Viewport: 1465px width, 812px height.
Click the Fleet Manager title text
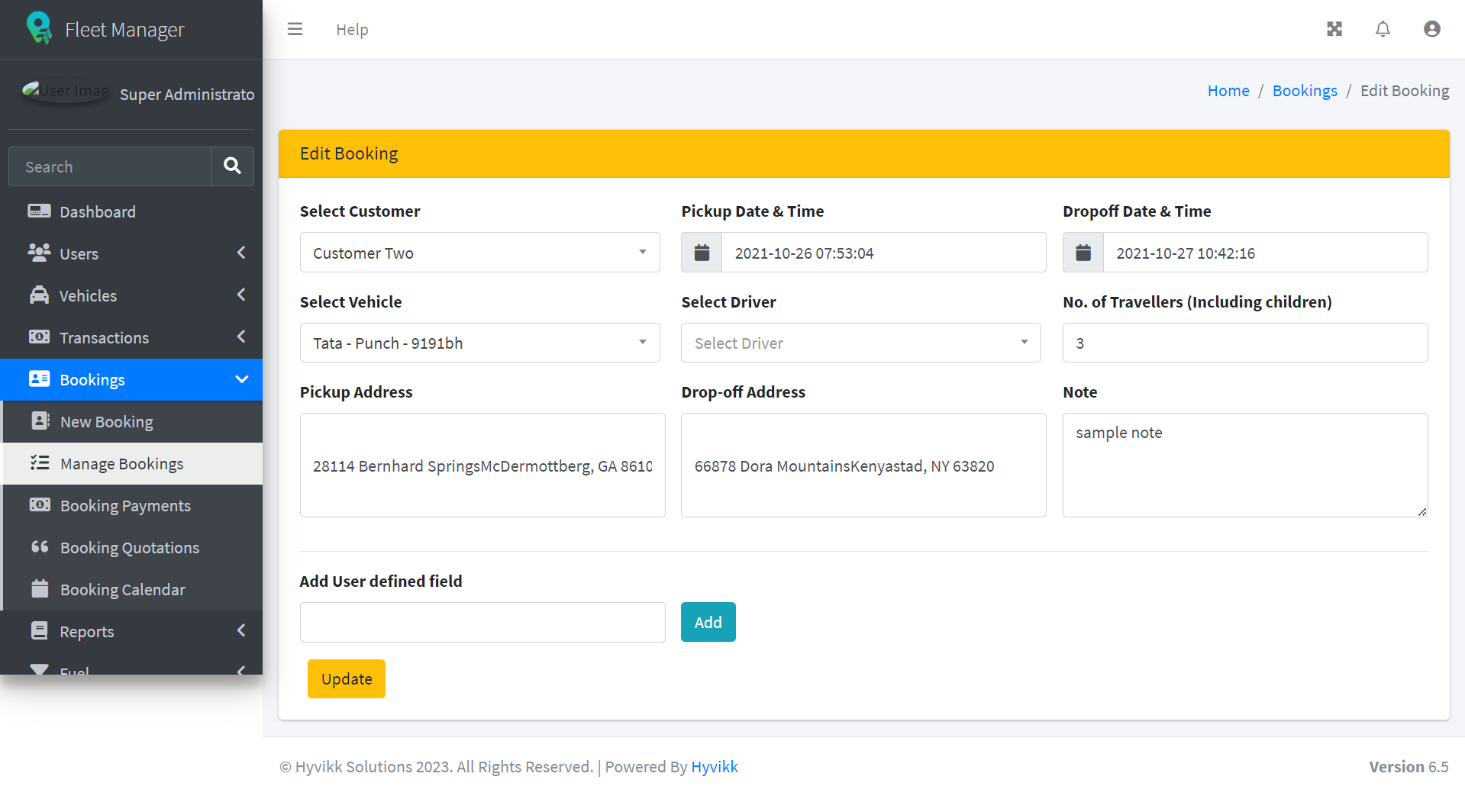(124, 30)
